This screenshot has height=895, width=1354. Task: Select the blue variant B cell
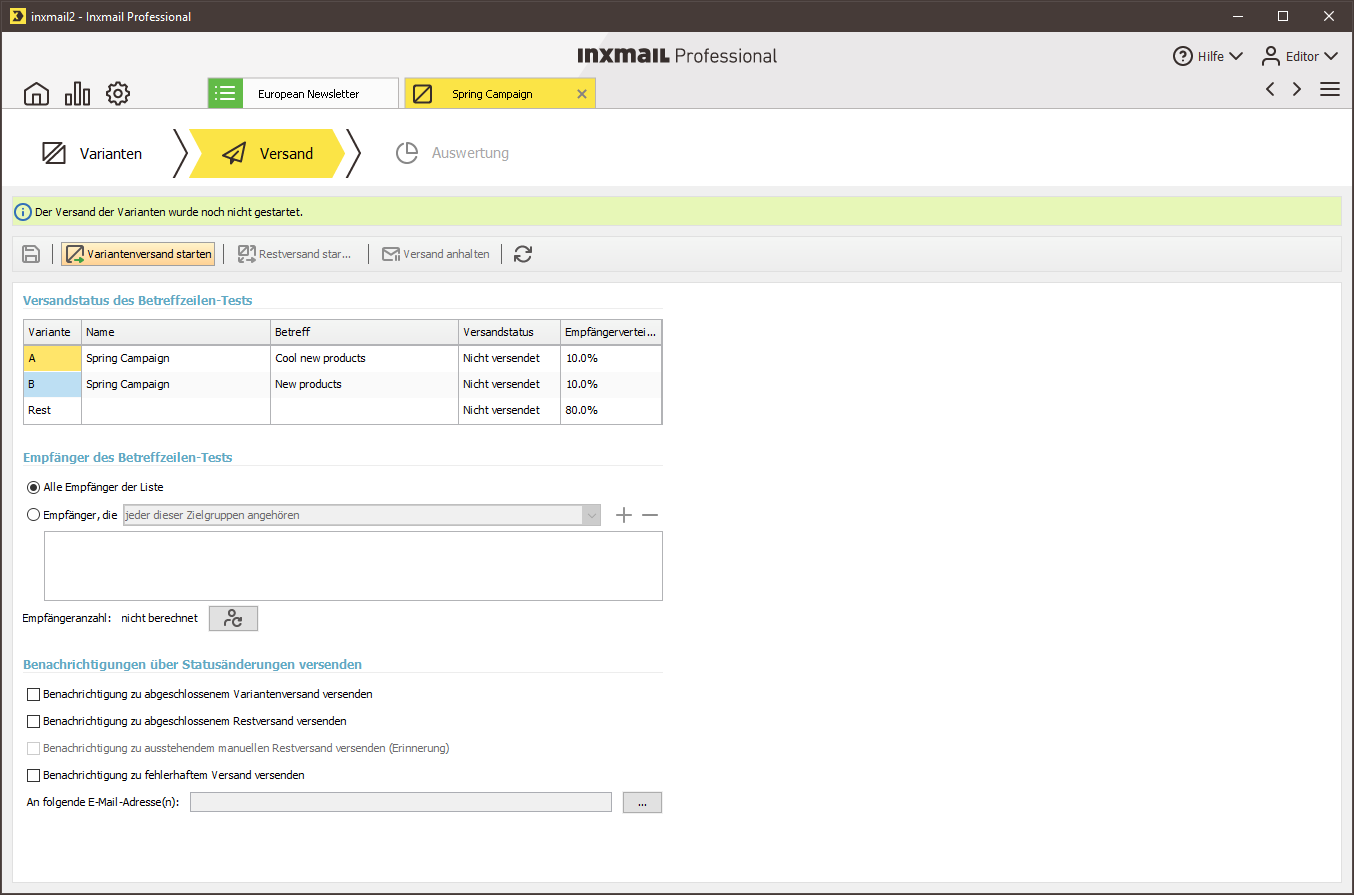click(52, 384)
